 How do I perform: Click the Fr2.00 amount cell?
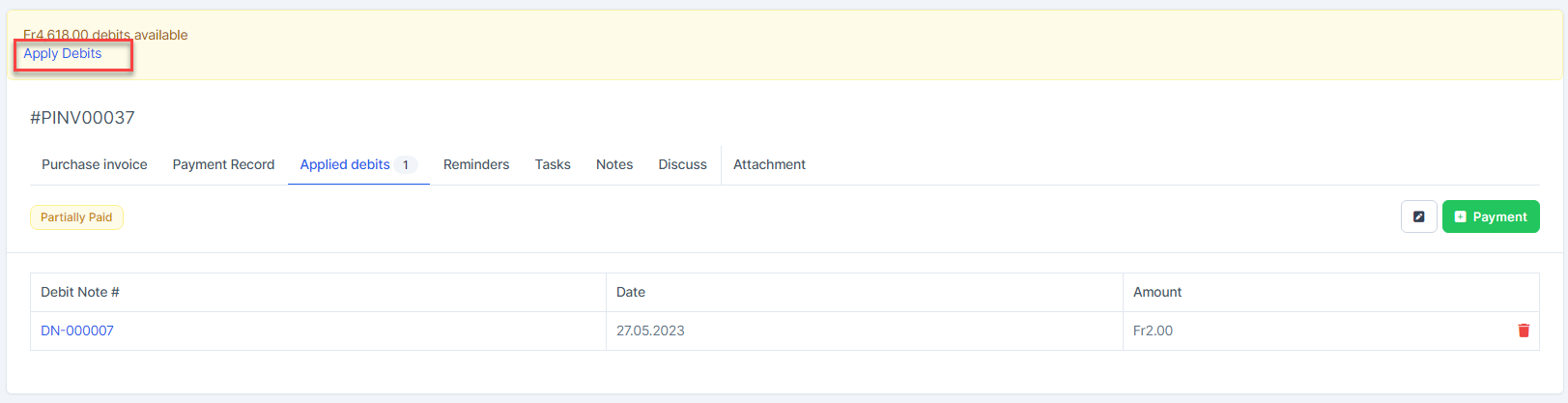(x=1153, y=331)
